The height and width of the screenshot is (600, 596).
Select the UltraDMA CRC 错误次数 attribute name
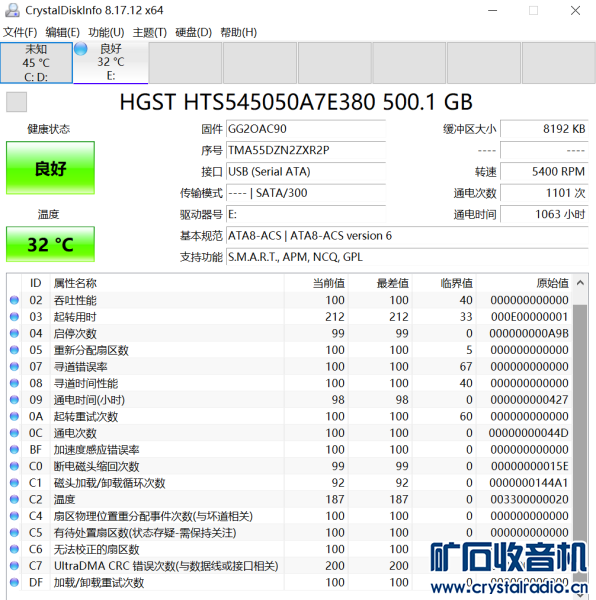[x=166, y=566]
